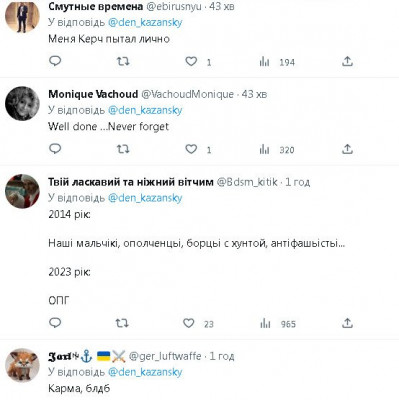Open the profile name 'Твій ласкавий та ніжний вітчим'
The width and height of the screenshot is (399, 400).
pos(131,182)
